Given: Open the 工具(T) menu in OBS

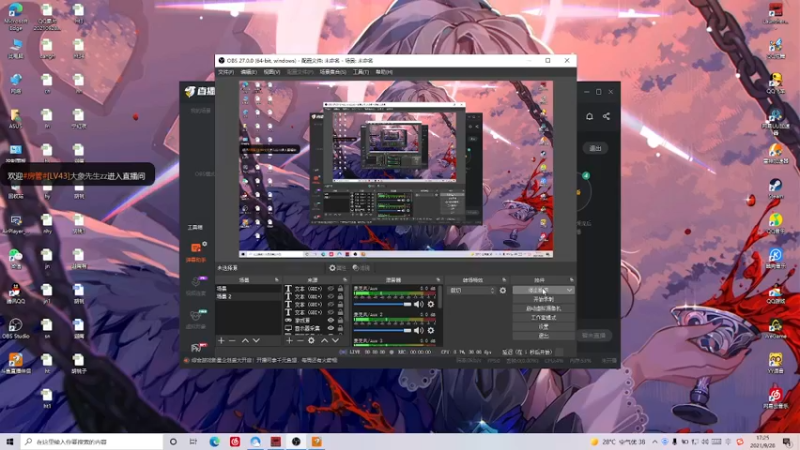Looking at the screenshot, I should [x=361, y=72].
